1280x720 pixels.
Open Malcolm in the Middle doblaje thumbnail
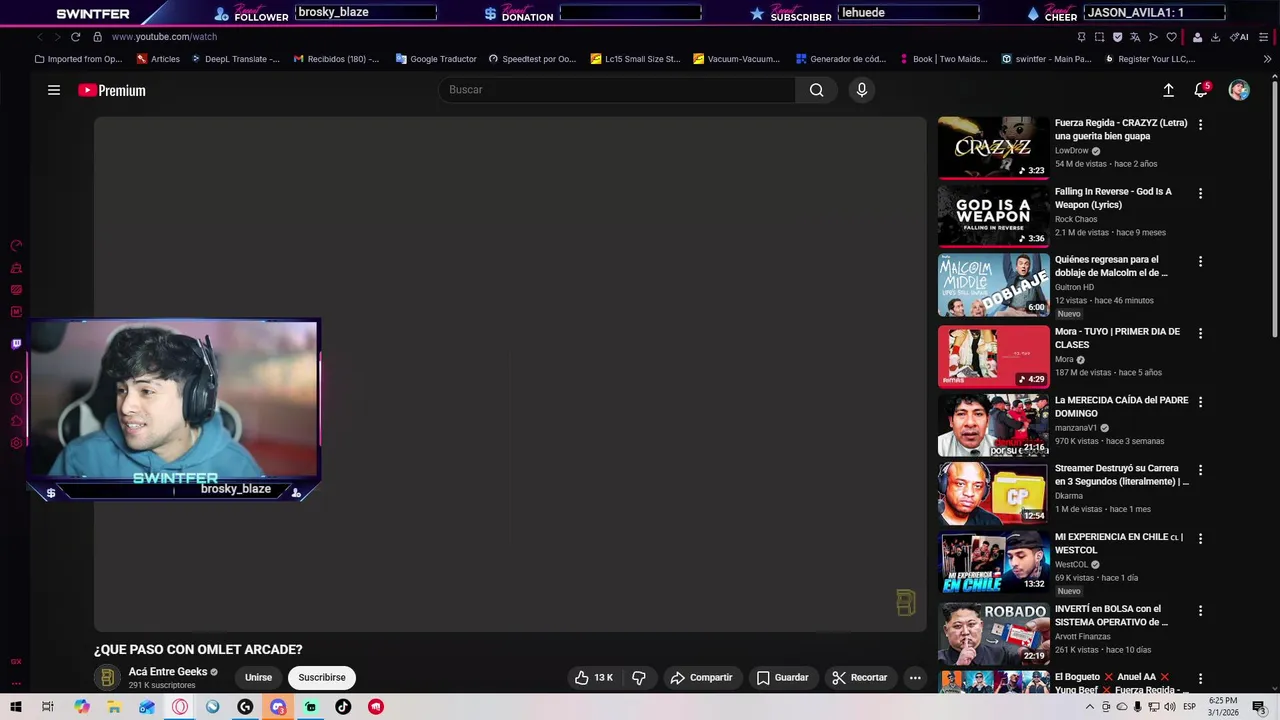click(x=993, y=285)
